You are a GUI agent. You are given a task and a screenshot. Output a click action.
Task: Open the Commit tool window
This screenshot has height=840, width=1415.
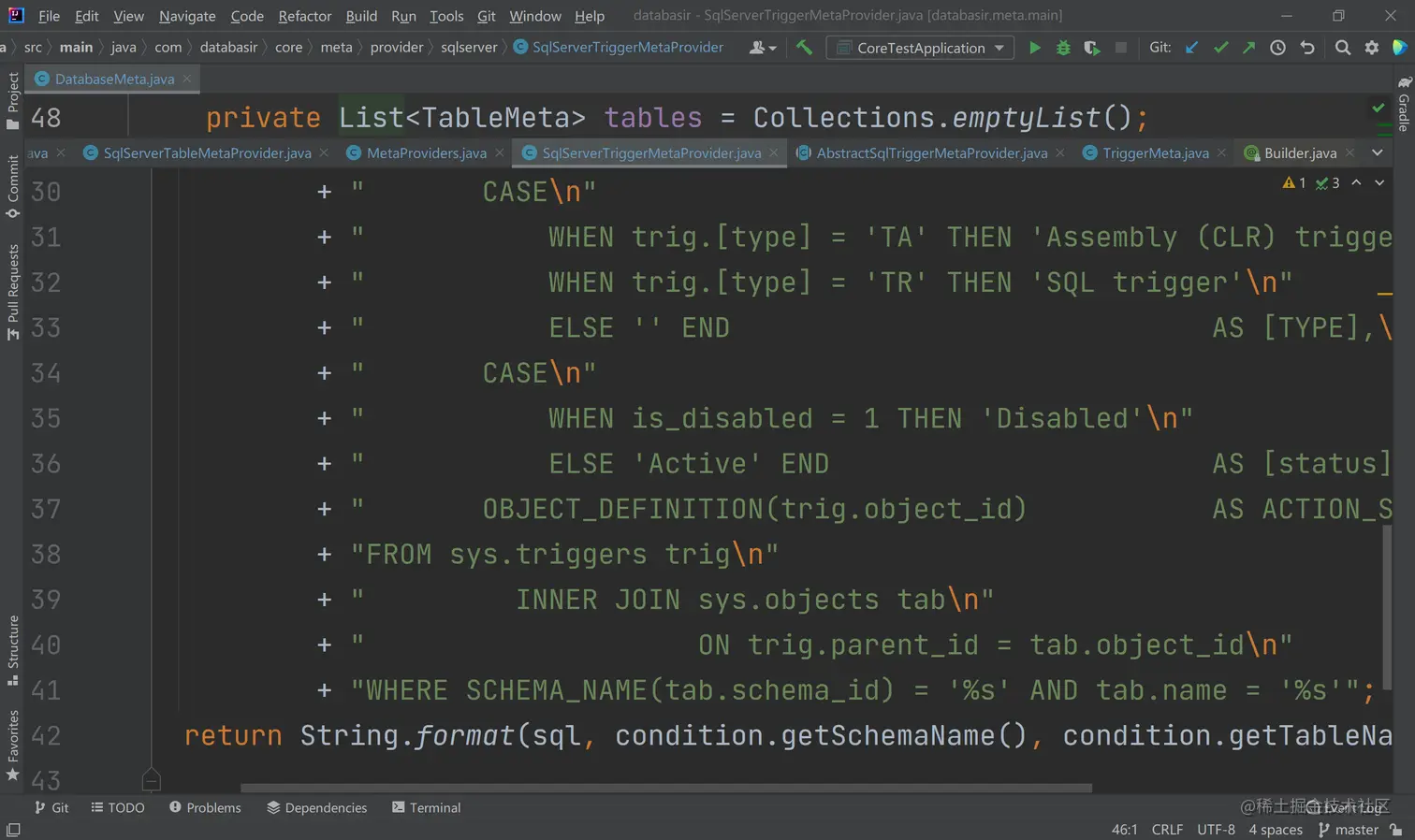click(13, 186)
